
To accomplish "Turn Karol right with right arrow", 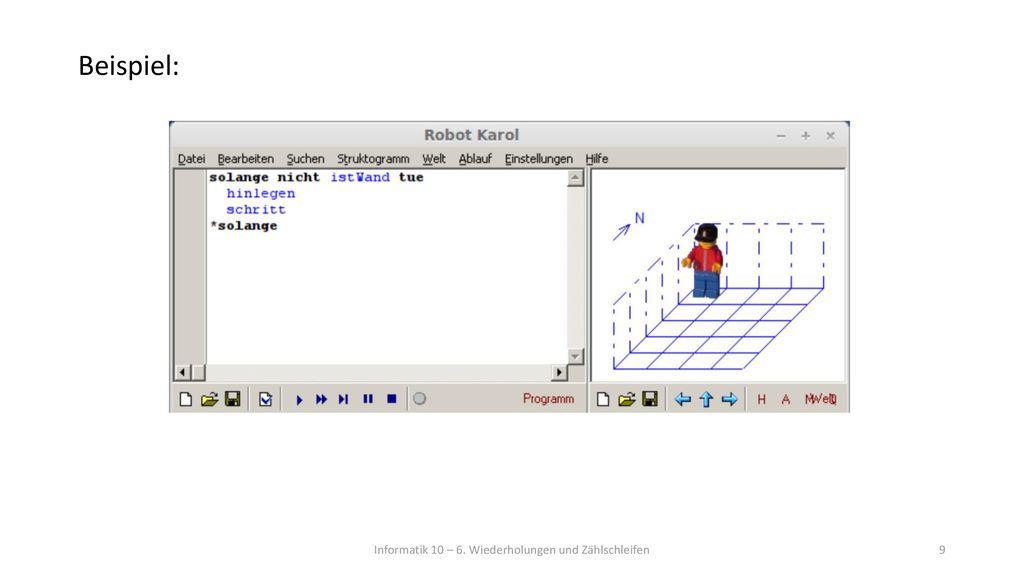I will point(729,399).
